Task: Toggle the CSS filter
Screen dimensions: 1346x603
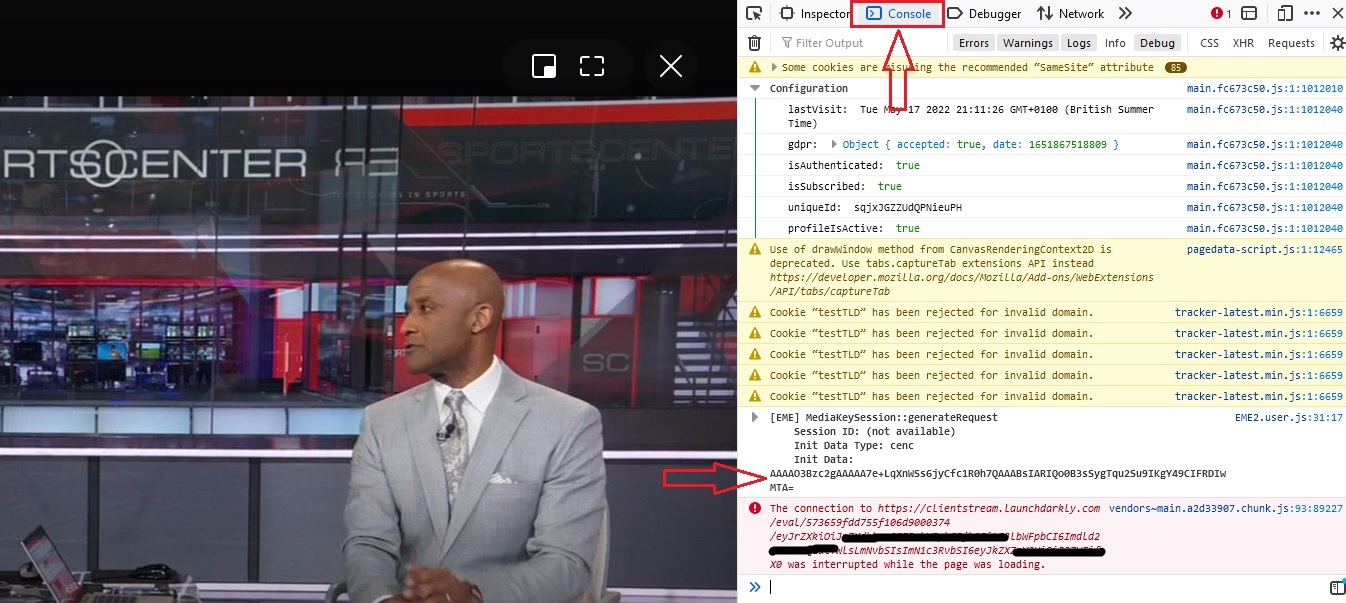Action: [1209, 43]
